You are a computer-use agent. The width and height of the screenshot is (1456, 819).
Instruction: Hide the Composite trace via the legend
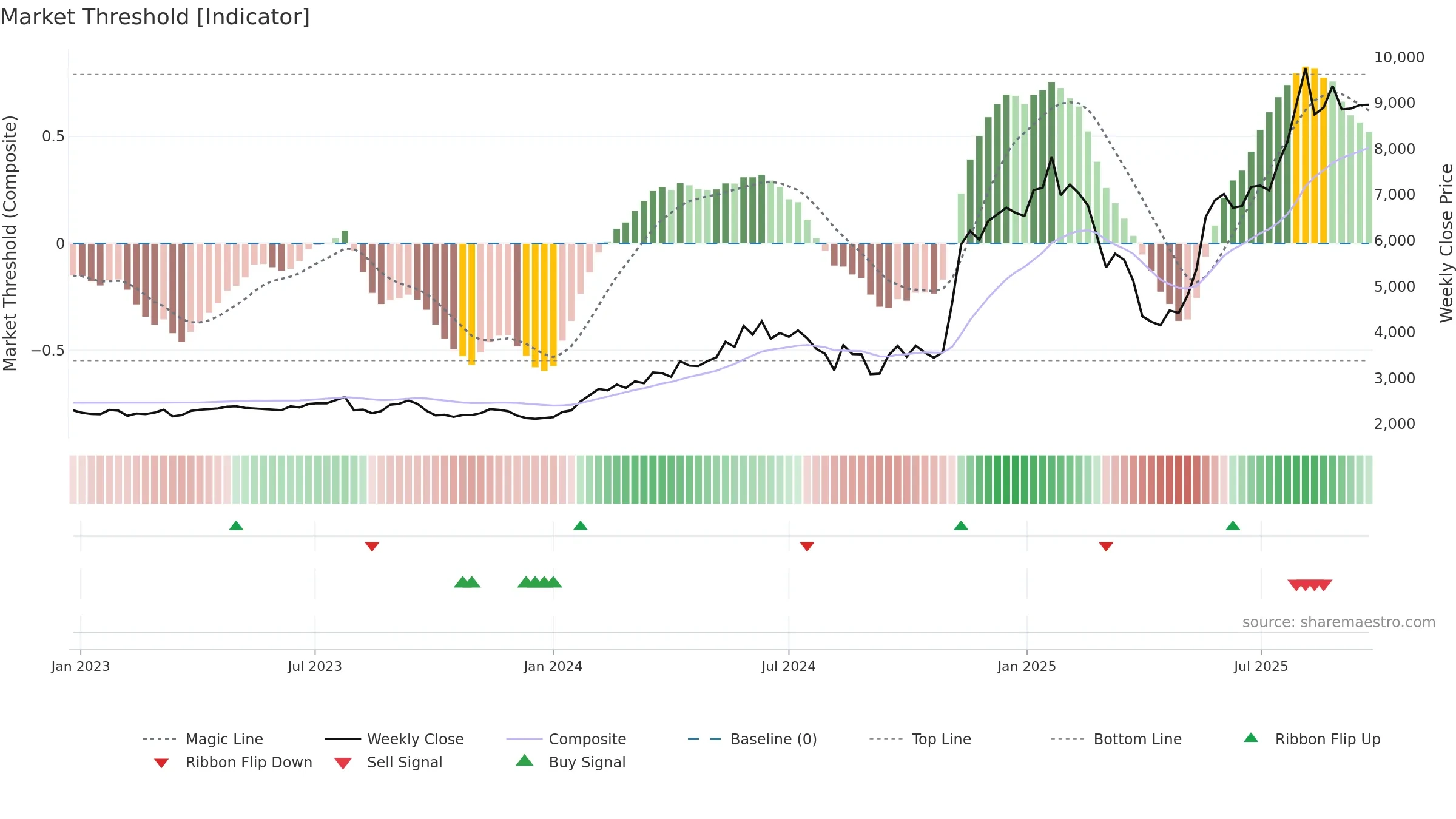coord(566,739)
